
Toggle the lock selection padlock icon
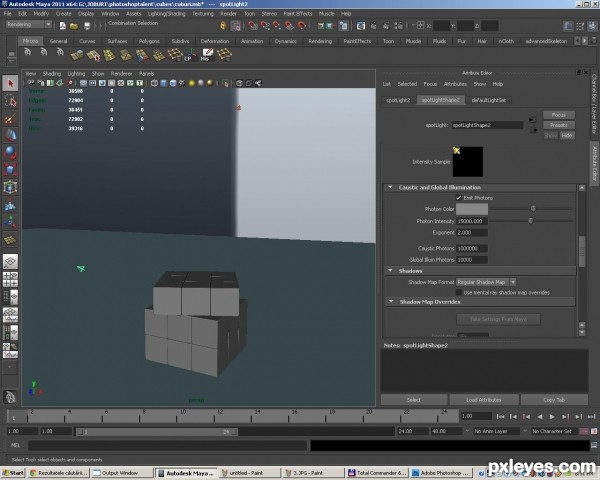point(223,26)
